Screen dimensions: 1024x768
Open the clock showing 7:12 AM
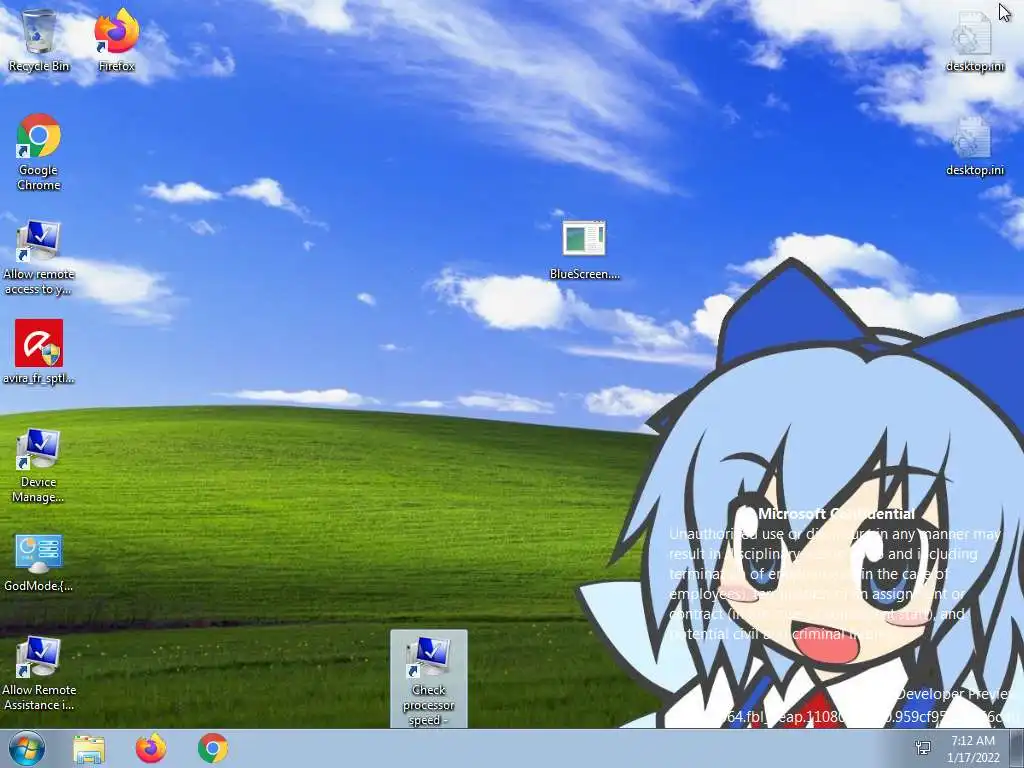coord(973,749)
